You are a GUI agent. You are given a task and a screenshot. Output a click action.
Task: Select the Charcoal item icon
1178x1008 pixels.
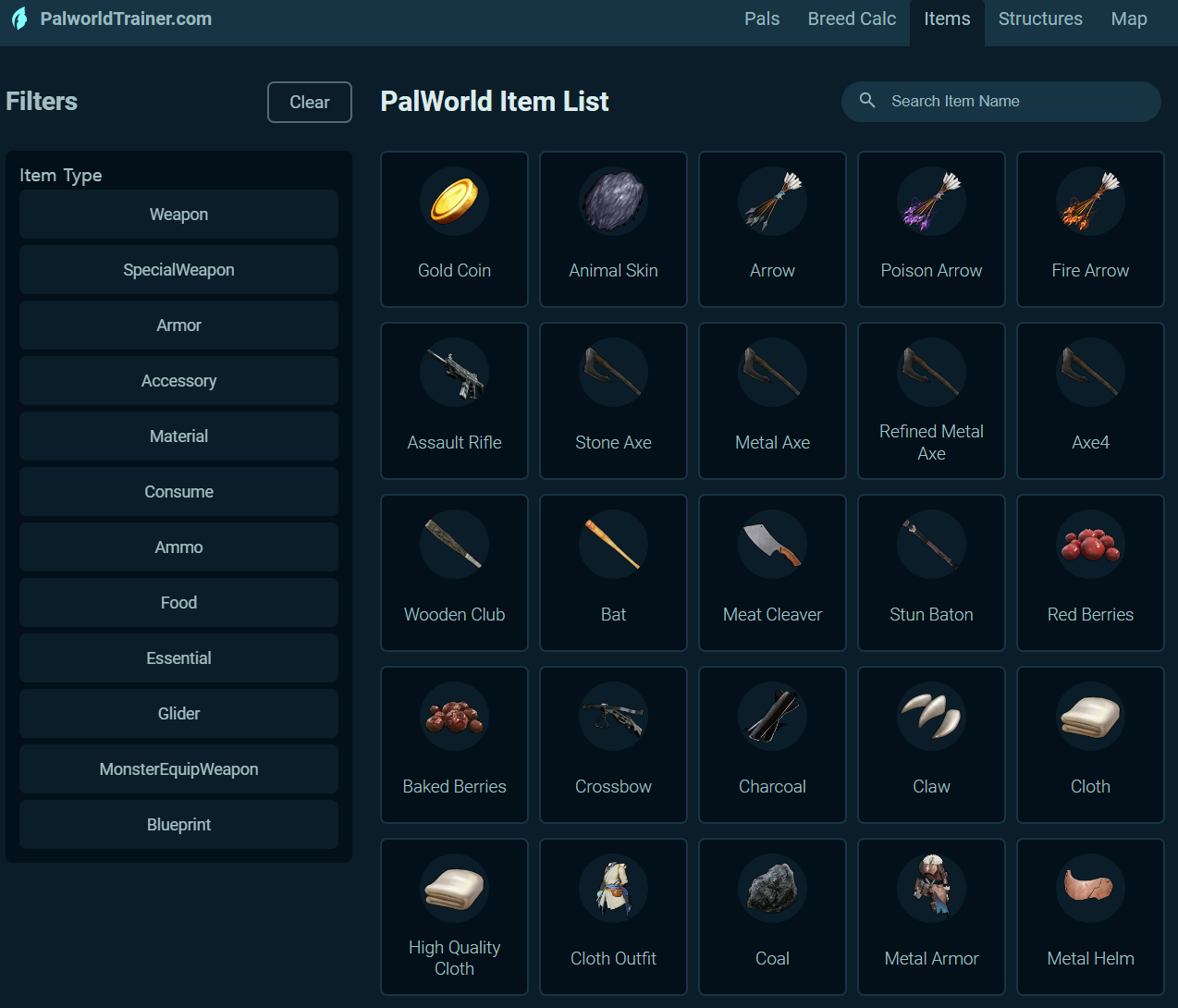pyautogui.click(x=772, y=717)
